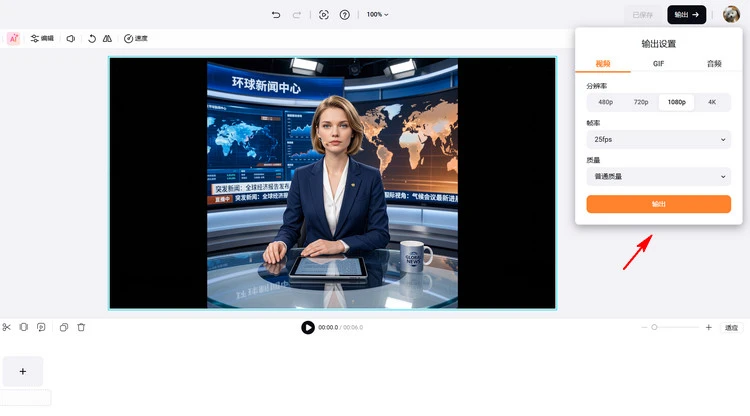Click the trash delete icon in timeline
750x416 pixels.
tap(81, 327)
